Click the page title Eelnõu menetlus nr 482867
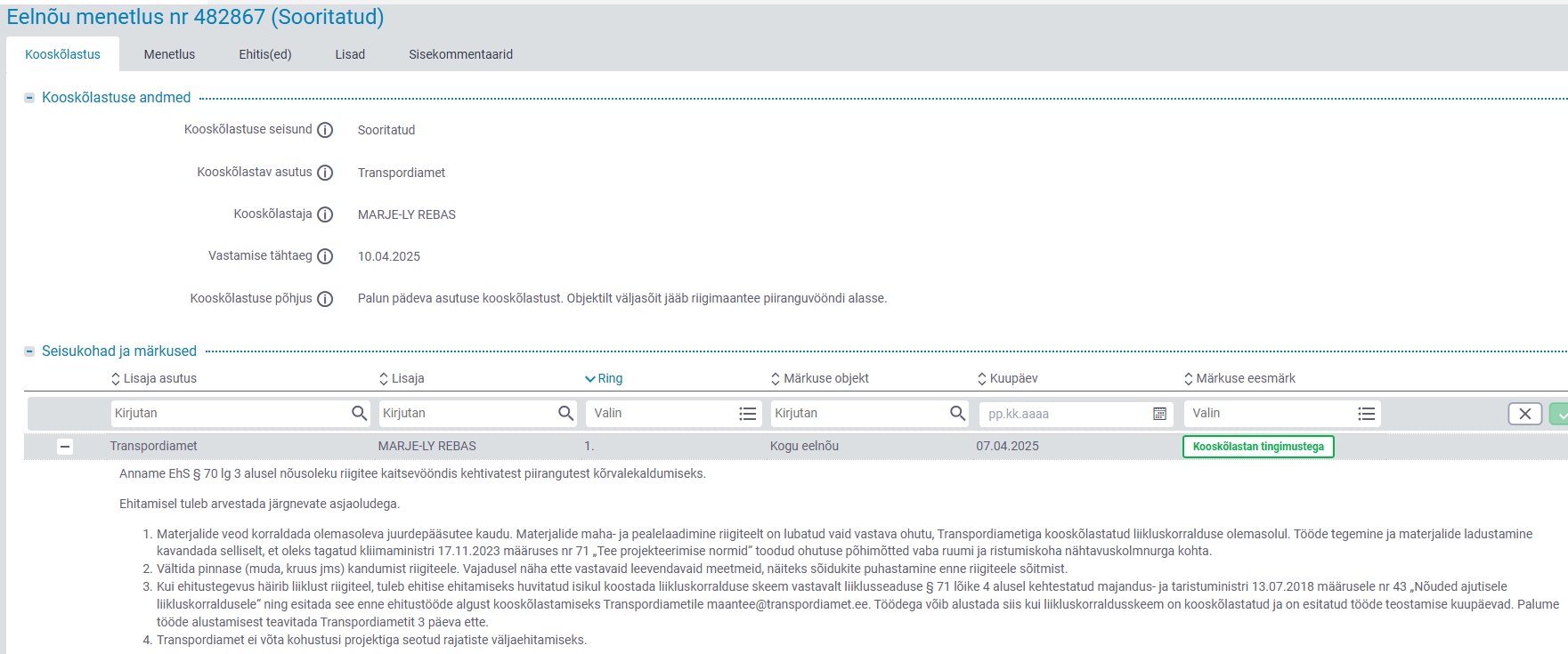This screenshot has height=654, width=1568. [x=195, y=17]
